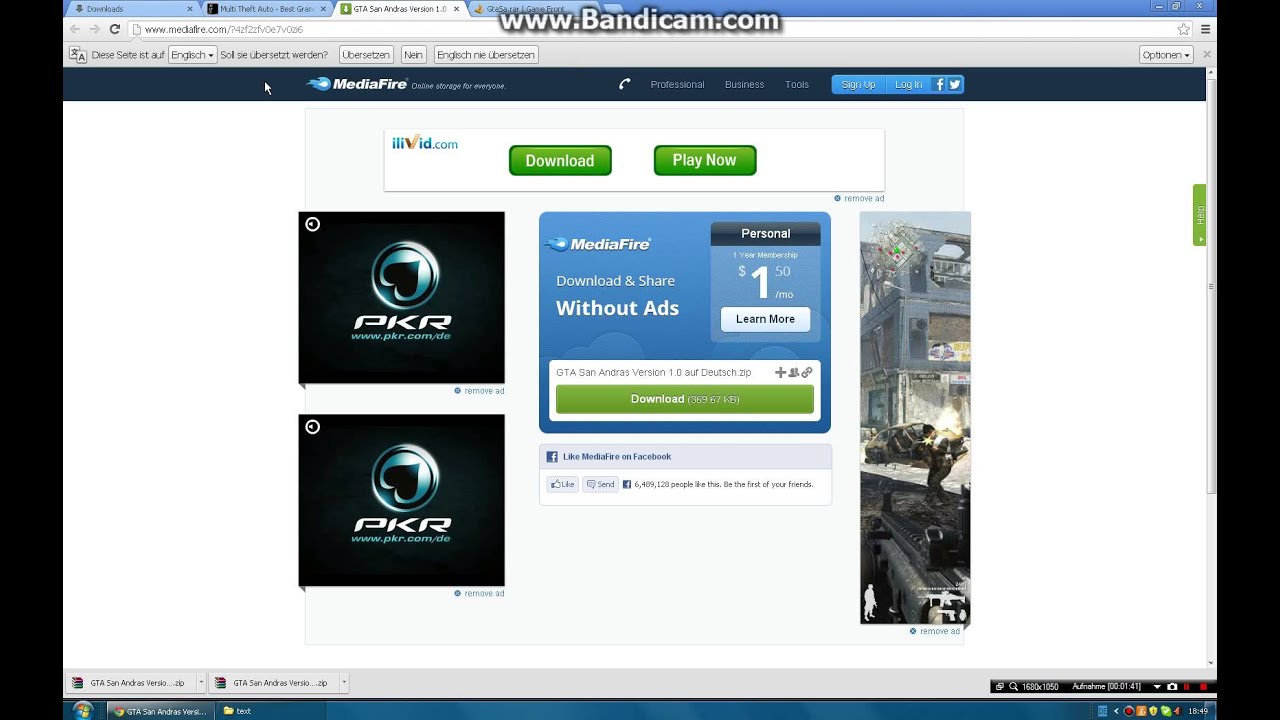The image size is (1280, 720).
Task: Close the translation bar
Action: (1207, 54)
